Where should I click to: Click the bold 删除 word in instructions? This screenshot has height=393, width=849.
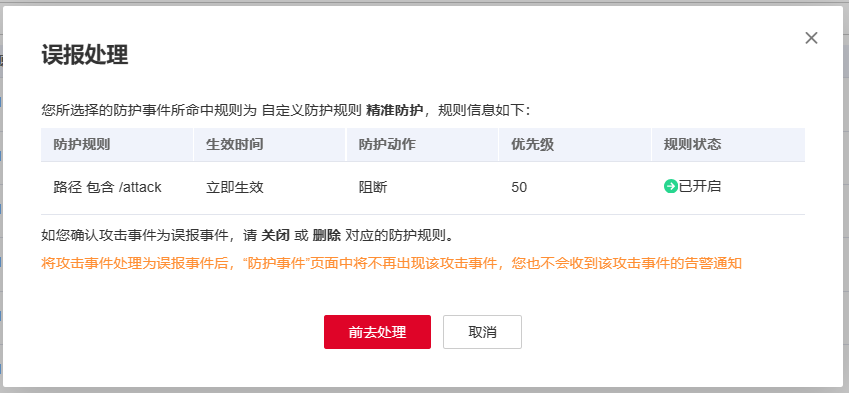(326, 235)
